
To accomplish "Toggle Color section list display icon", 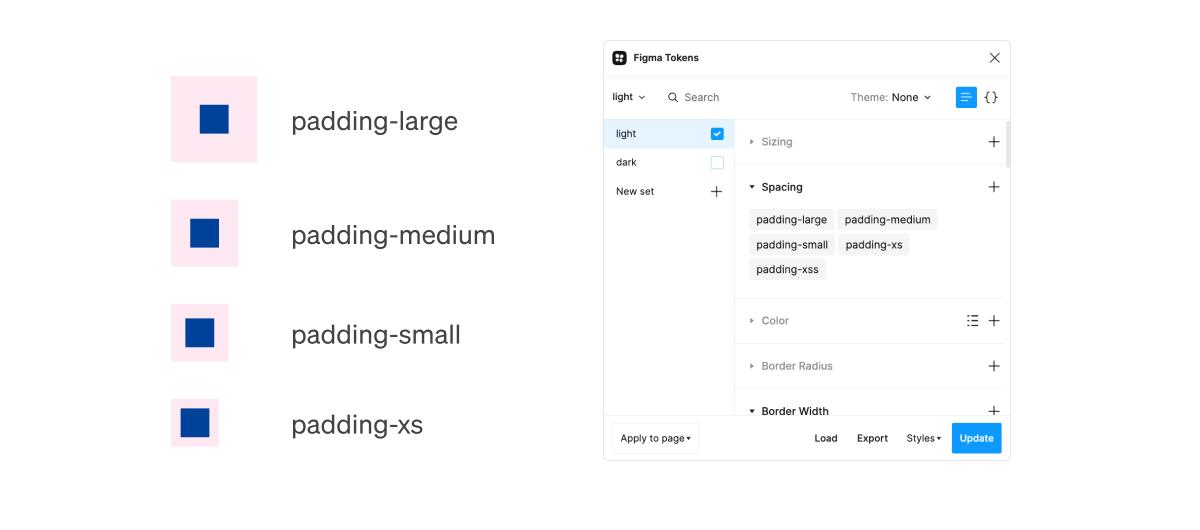I will coord(972,321).
